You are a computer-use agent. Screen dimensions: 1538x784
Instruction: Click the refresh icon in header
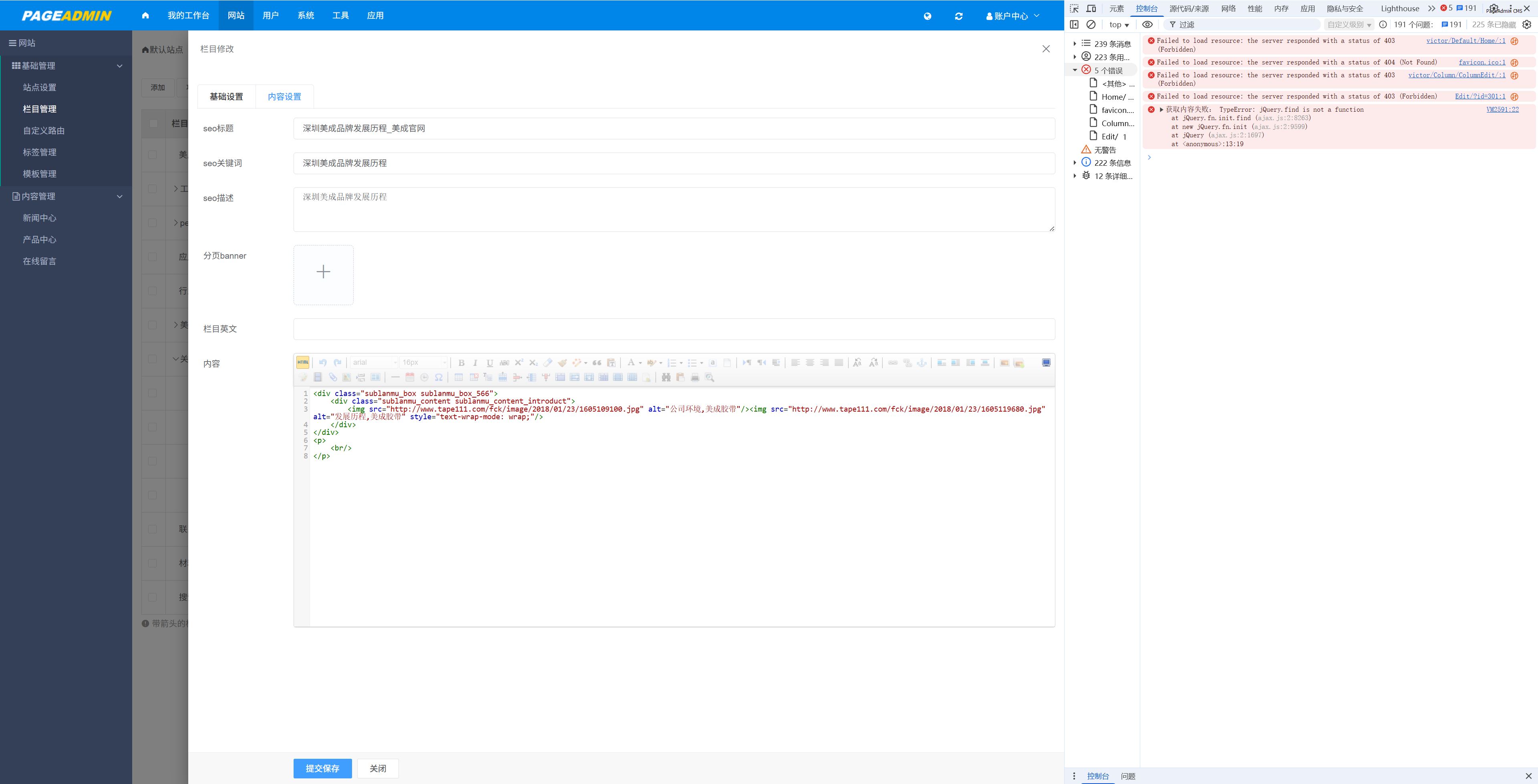pos(959,16)
